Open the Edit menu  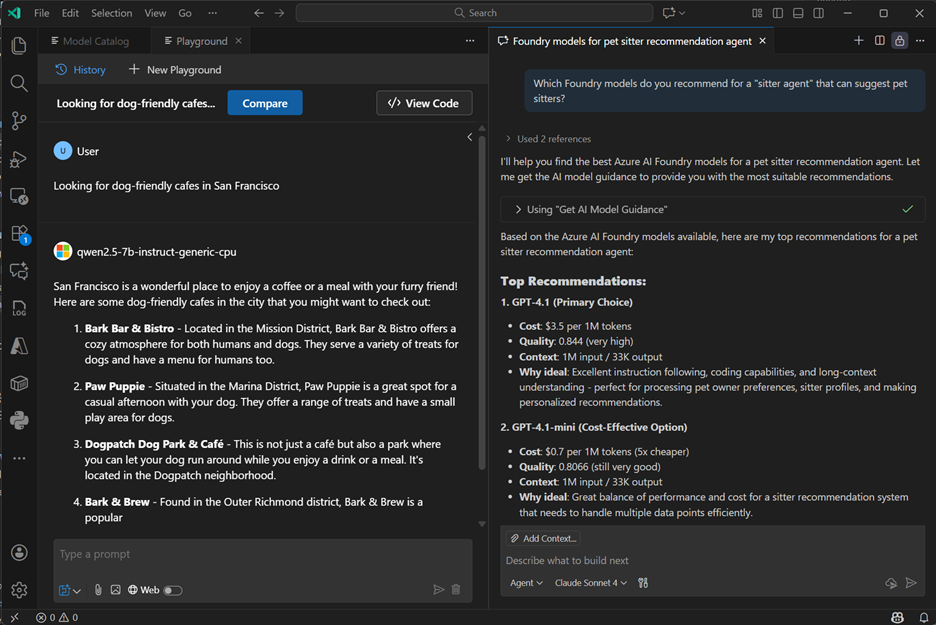click(70, 13)
